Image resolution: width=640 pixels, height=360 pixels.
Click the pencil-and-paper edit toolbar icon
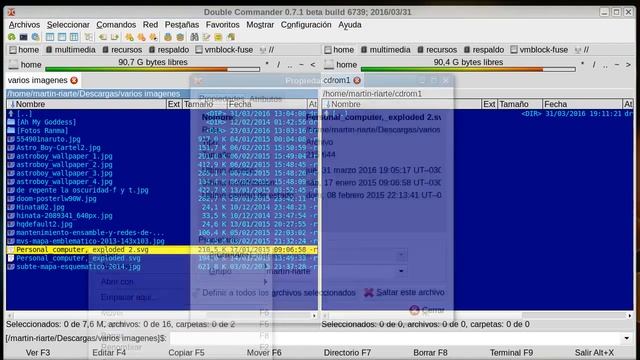click(x=207, y=37)
